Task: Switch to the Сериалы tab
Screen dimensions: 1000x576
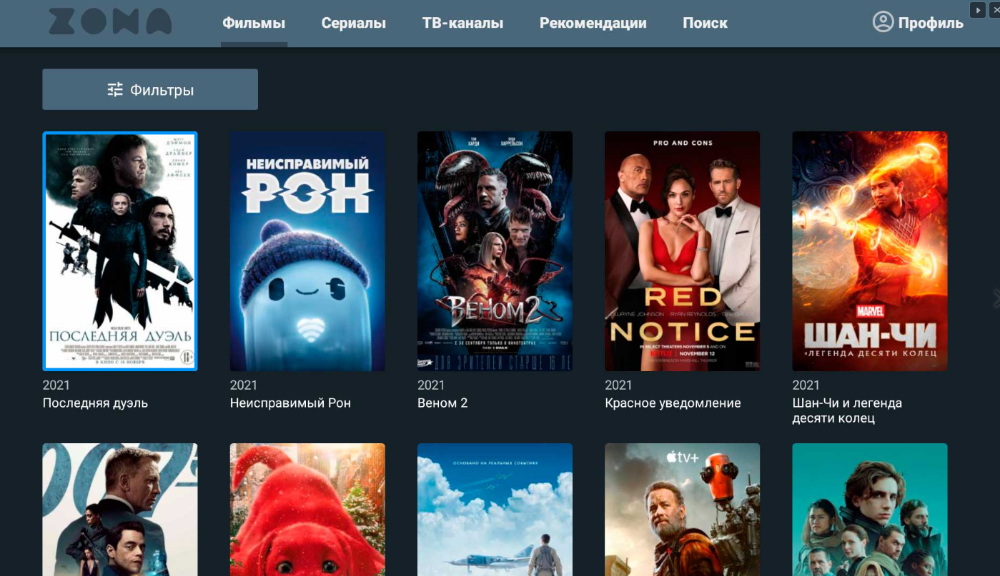Action: click(x=353, y=23)
